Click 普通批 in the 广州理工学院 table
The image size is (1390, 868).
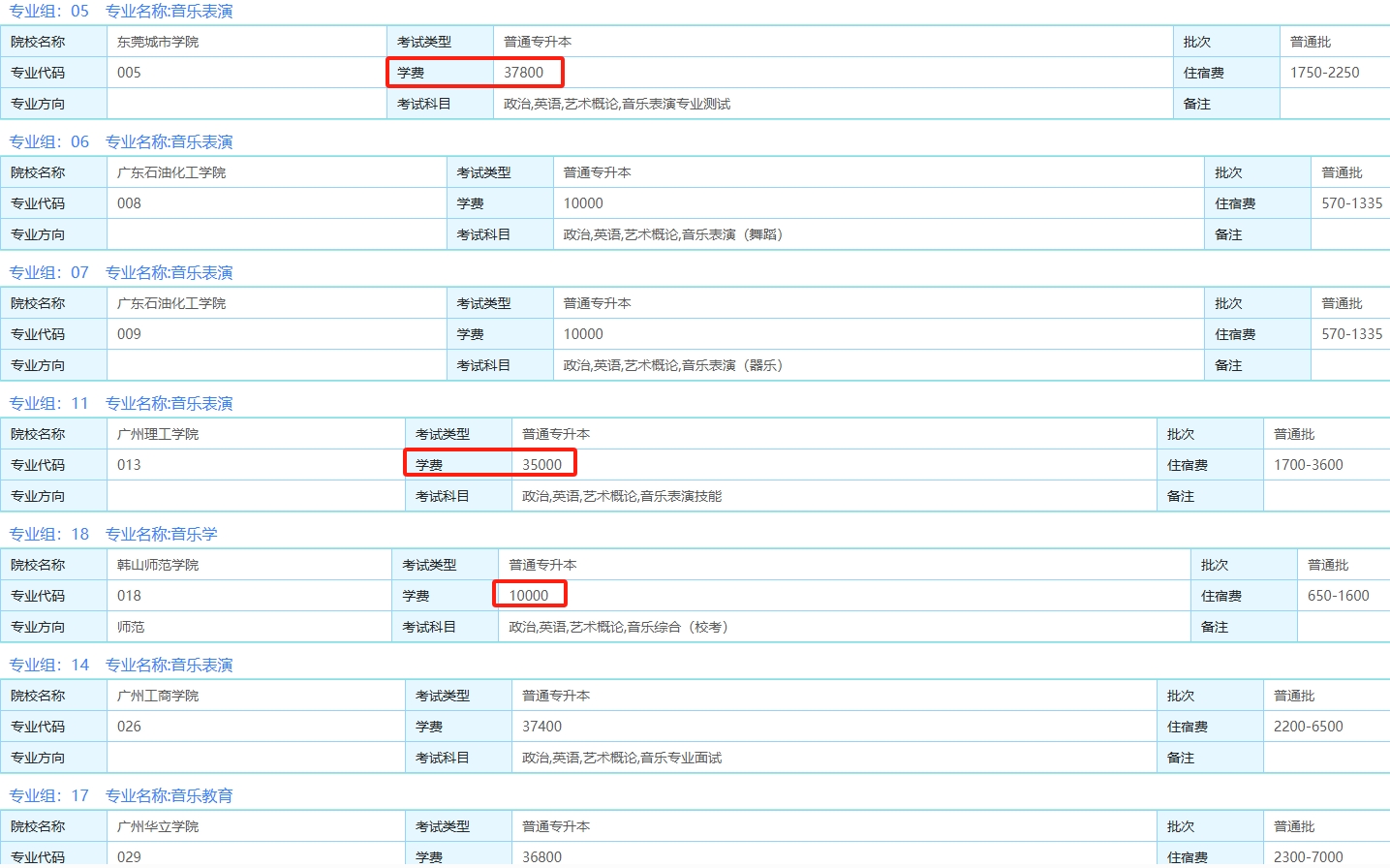tap(1294, 434)
